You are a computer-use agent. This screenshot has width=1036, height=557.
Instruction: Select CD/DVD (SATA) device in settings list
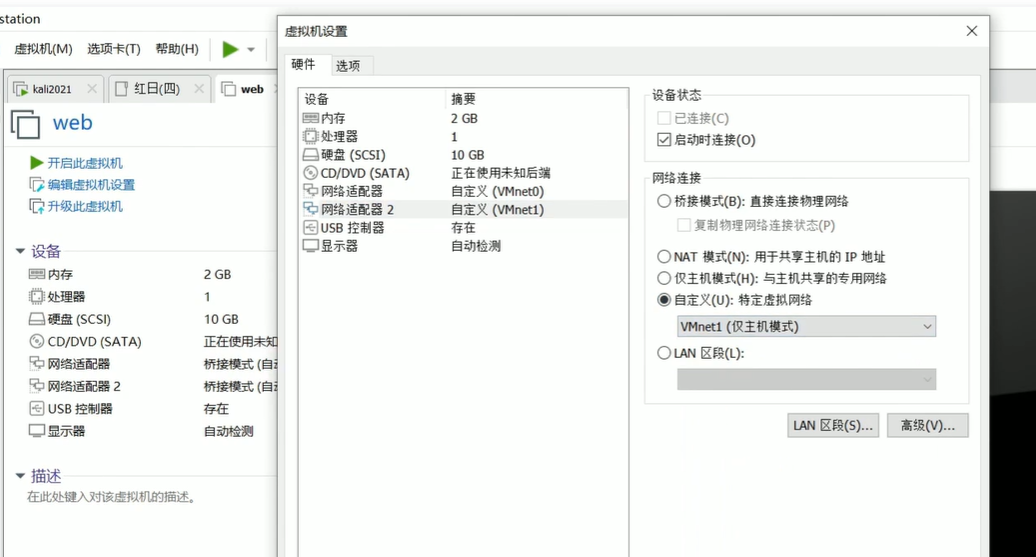365,173
